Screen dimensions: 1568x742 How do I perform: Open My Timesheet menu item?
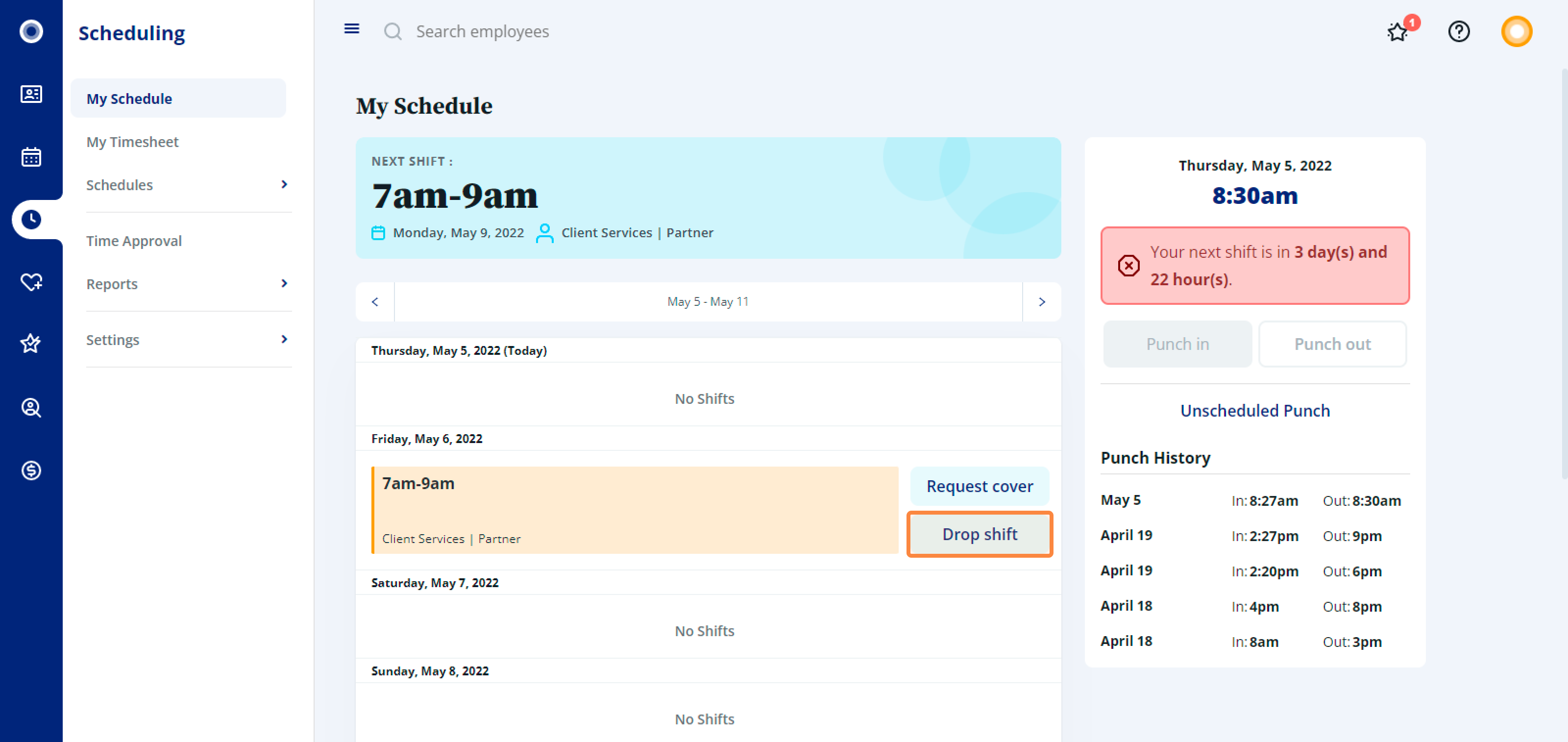tap(132, 142)
